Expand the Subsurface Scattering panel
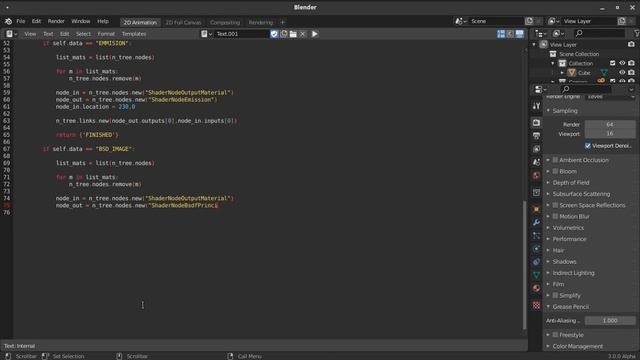The height and width of the screenshot is (360, 640). pyautogui.click(x=548, y=194)
